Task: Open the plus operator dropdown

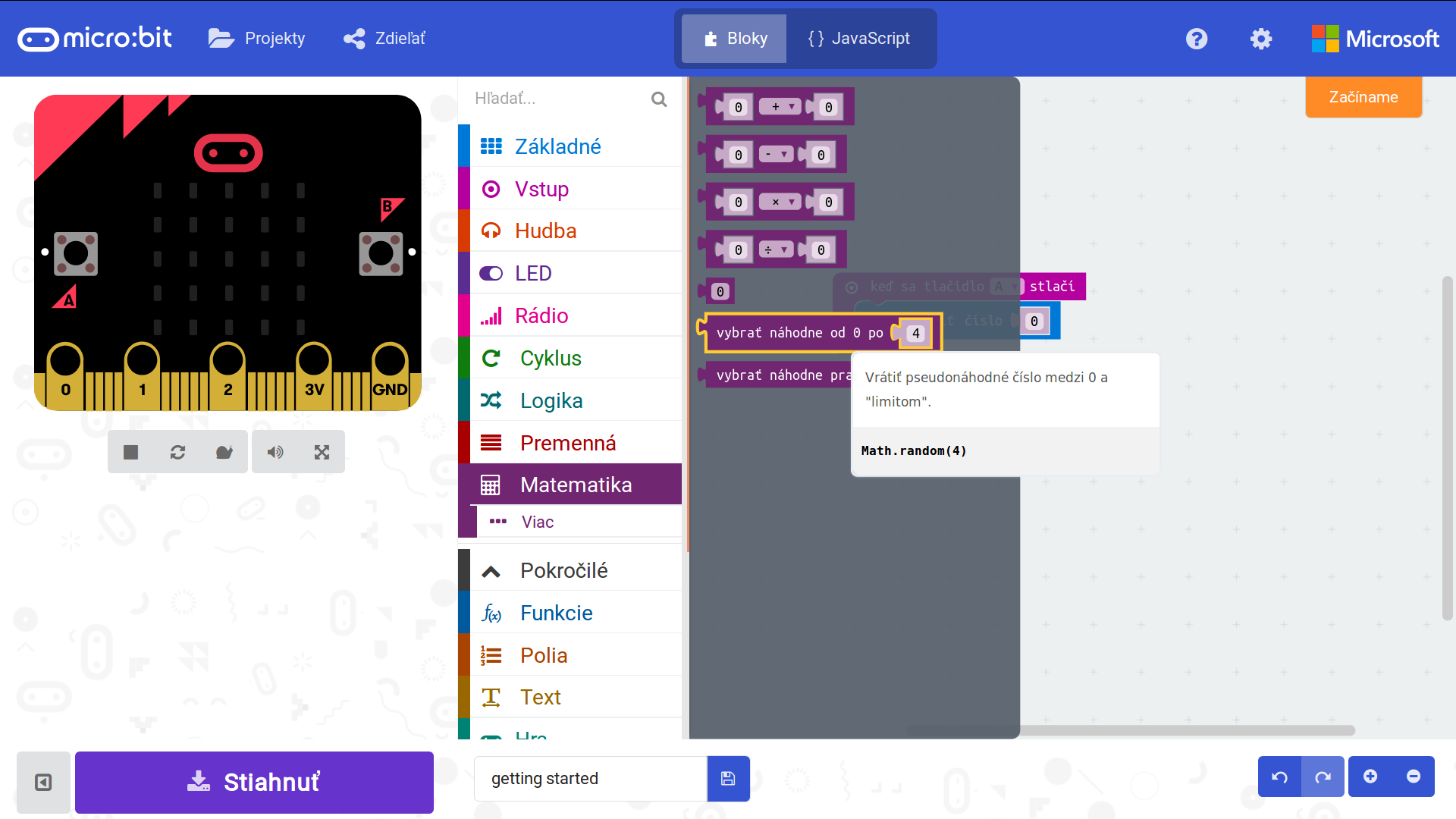Action: pyautogui.click(x=782, y=107)
